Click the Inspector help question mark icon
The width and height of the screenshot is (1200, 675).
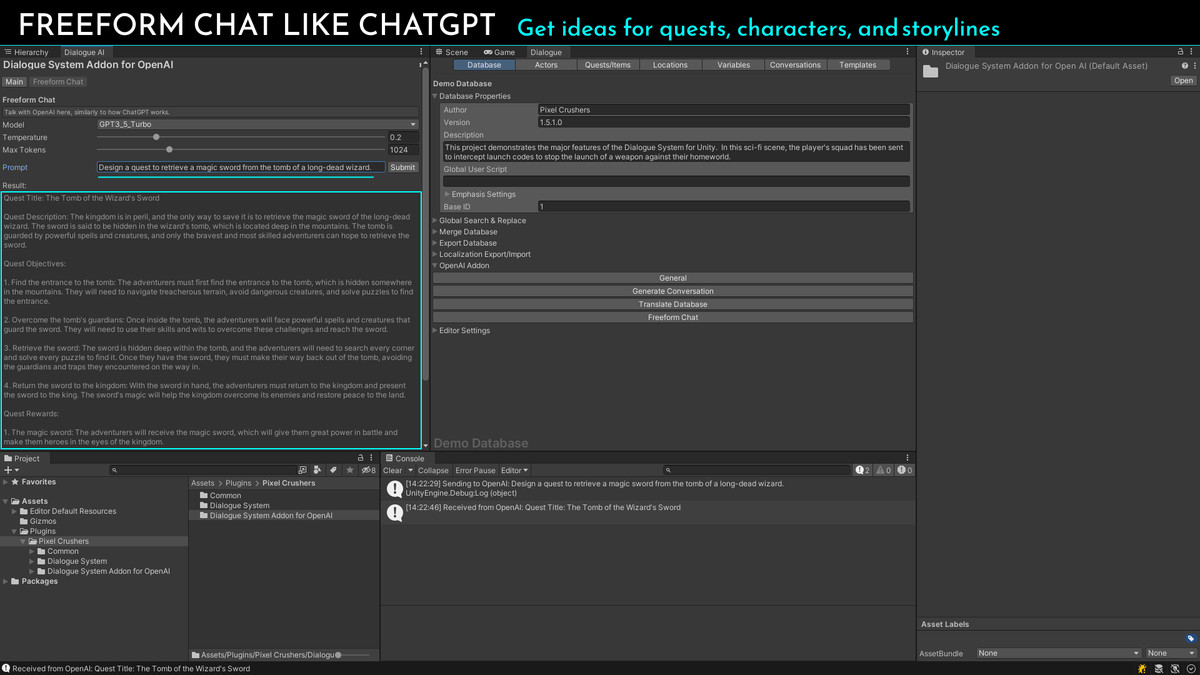click(x=1184, y=66)
